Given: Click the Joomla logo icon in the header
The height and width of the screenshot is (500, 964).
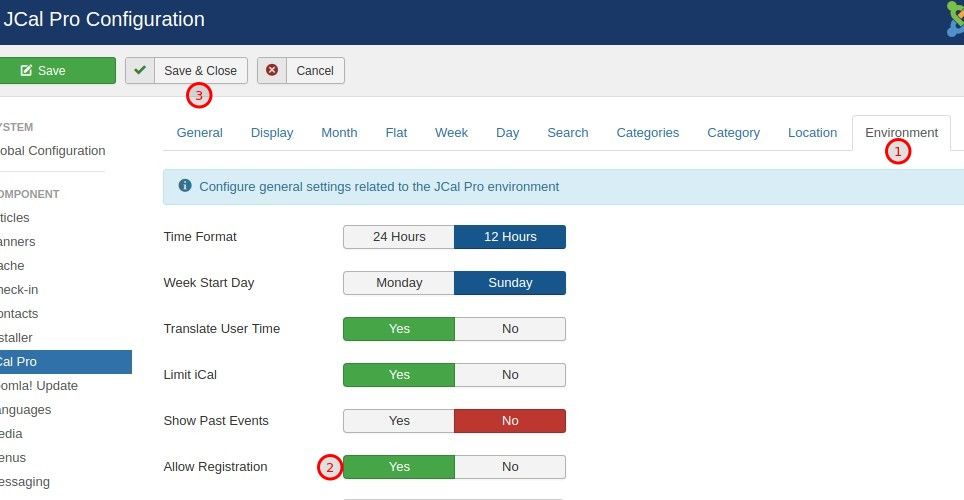Looking at the screenshot, I should pos(955,18).
